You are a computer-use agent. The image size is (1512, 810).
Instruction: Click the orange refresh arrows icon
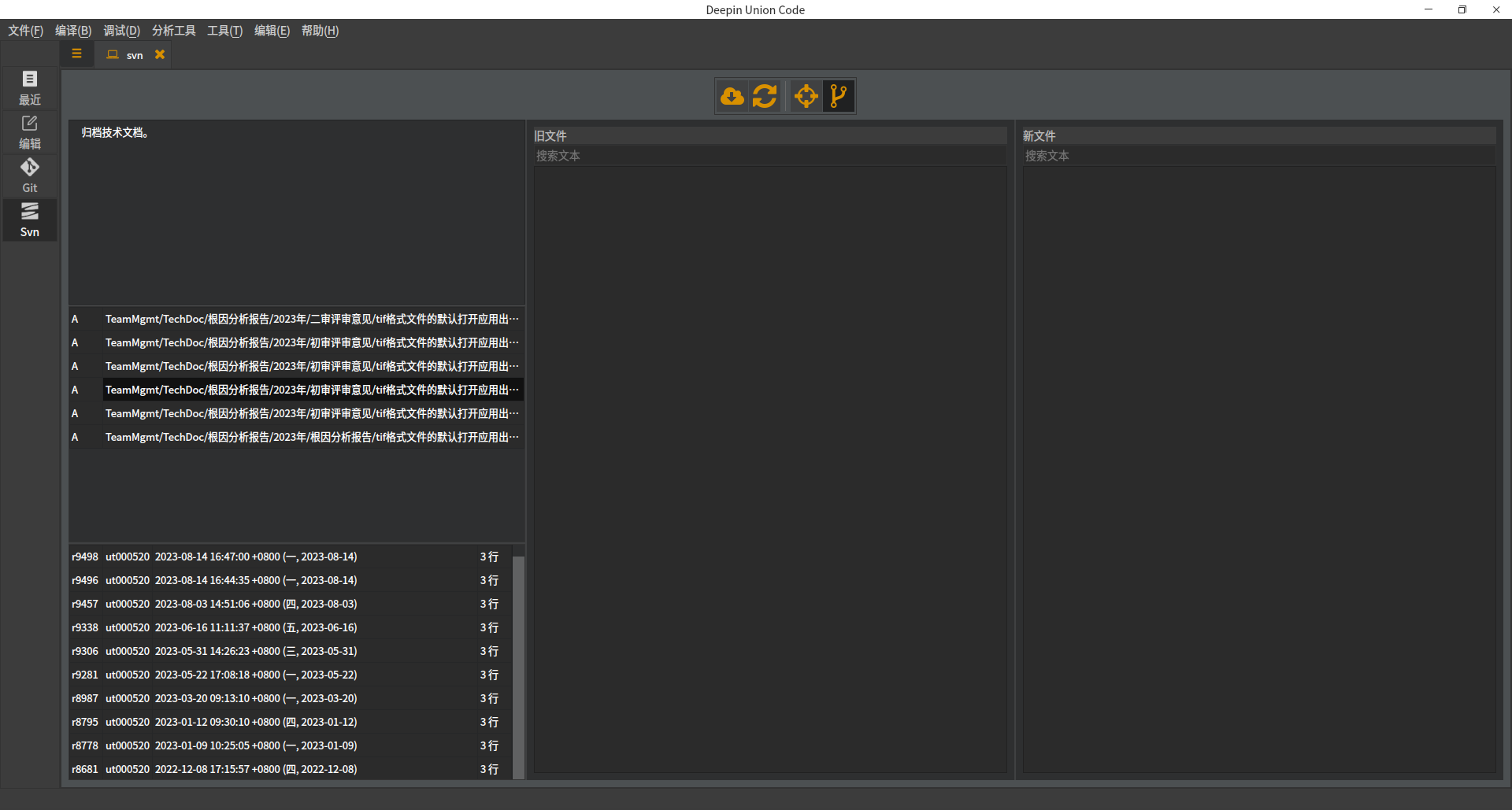coord(765,96)
